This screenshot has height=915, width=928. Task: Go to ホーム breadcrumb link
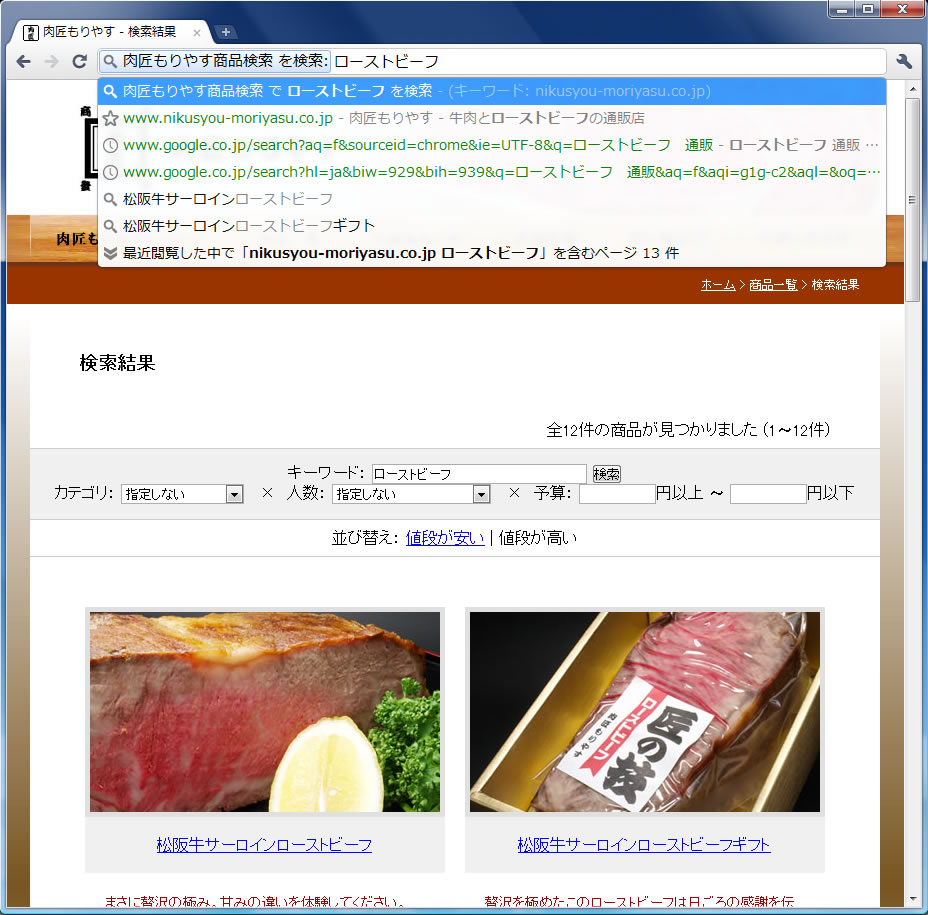(718, 285)
